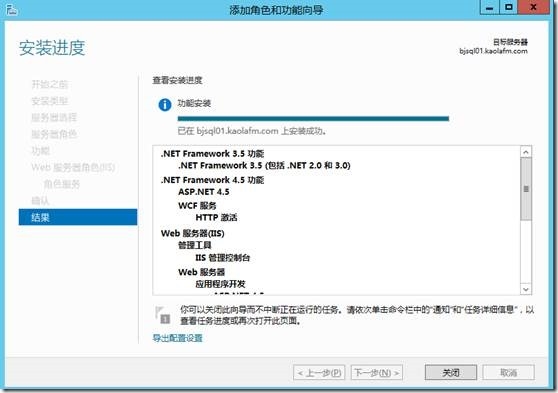Click '.NET Framework 4.5 功能' row
558x393 pixels.
[212, 180]
